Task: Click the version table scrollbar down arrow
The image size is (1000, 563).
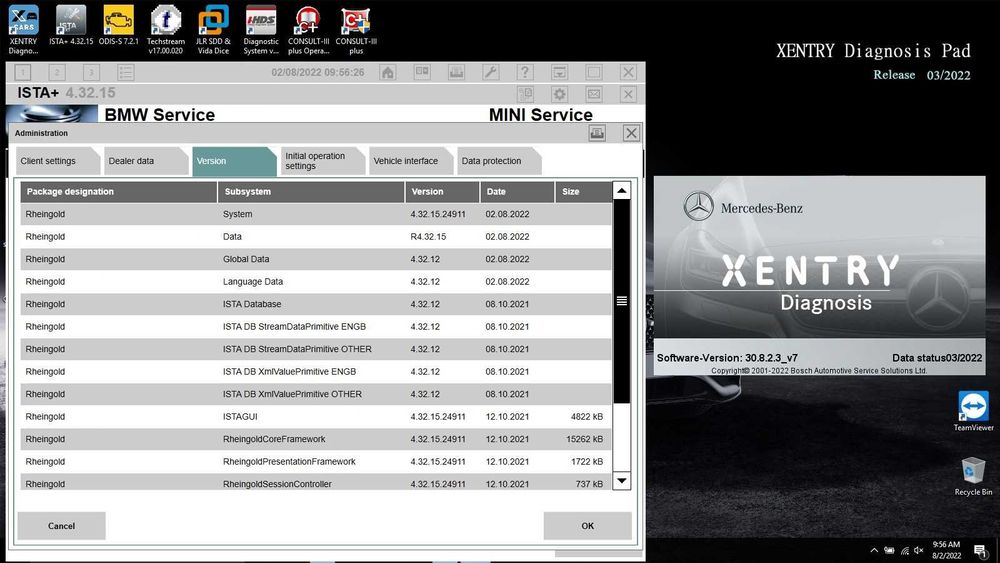Action: [x=621, y=481]
